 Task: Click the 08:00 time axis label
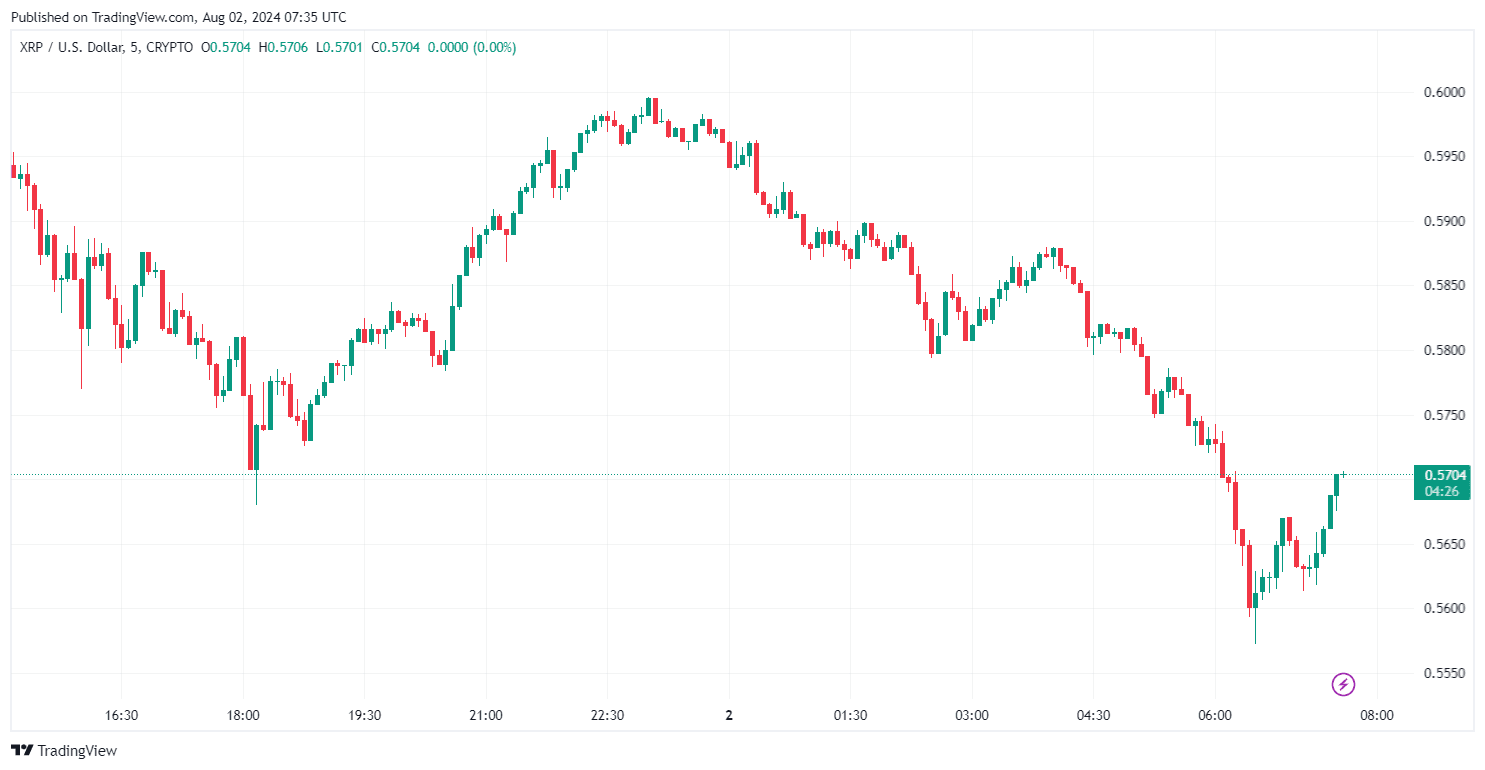pos(1377,715)
